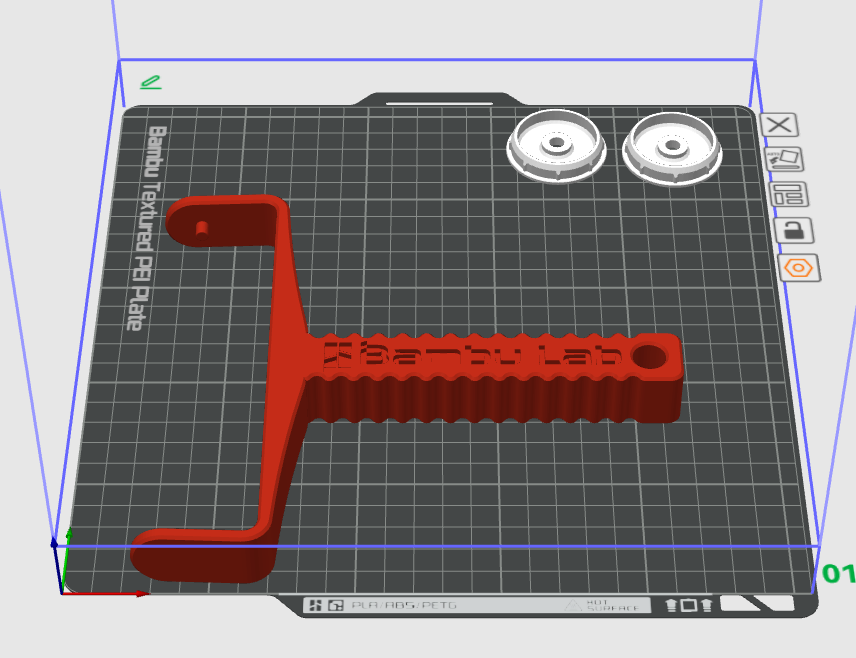The width and height of the screenshot is (856, 658).
Task: Click the green plate number 01 label
Action: click(x=839, y=573)
